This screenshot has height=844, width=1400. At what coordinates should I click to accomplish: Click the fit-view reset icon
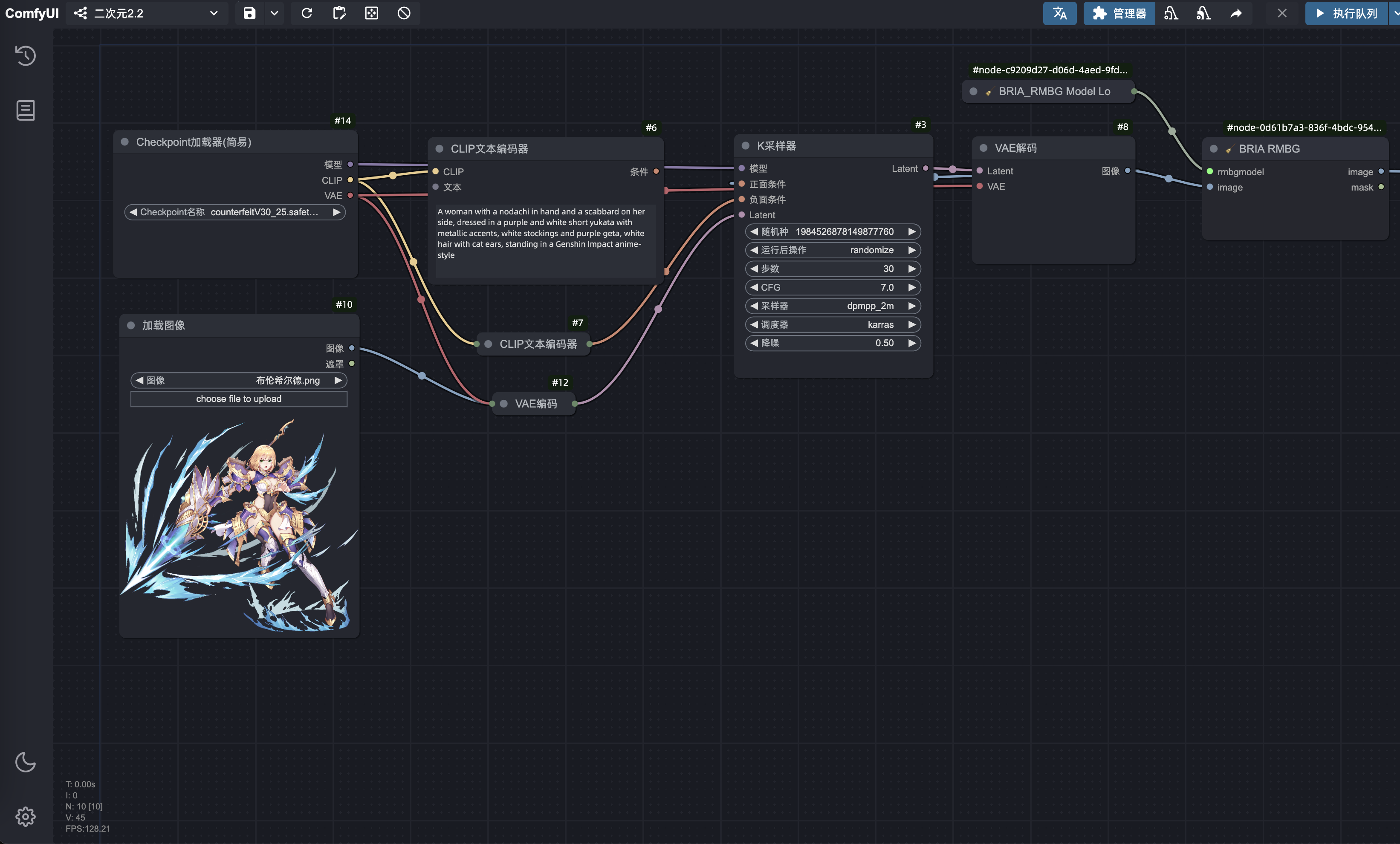coord(372,13)
